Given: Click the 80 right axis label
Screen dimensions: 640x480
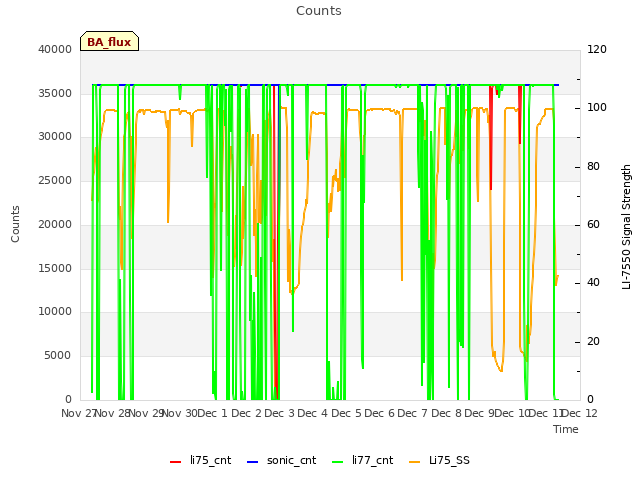Looking at the screenshot, I should click(x=593, y=166).
